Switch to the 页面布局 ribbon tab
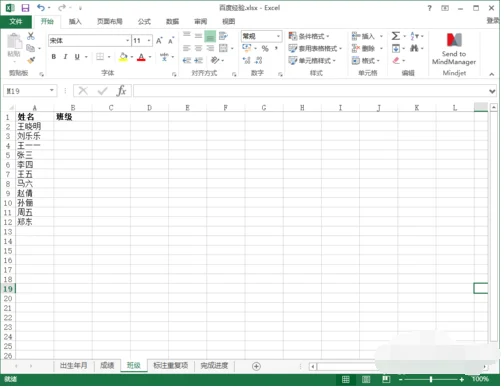The image size is (504, 389). pyautogui.click(x=110, y=22)
